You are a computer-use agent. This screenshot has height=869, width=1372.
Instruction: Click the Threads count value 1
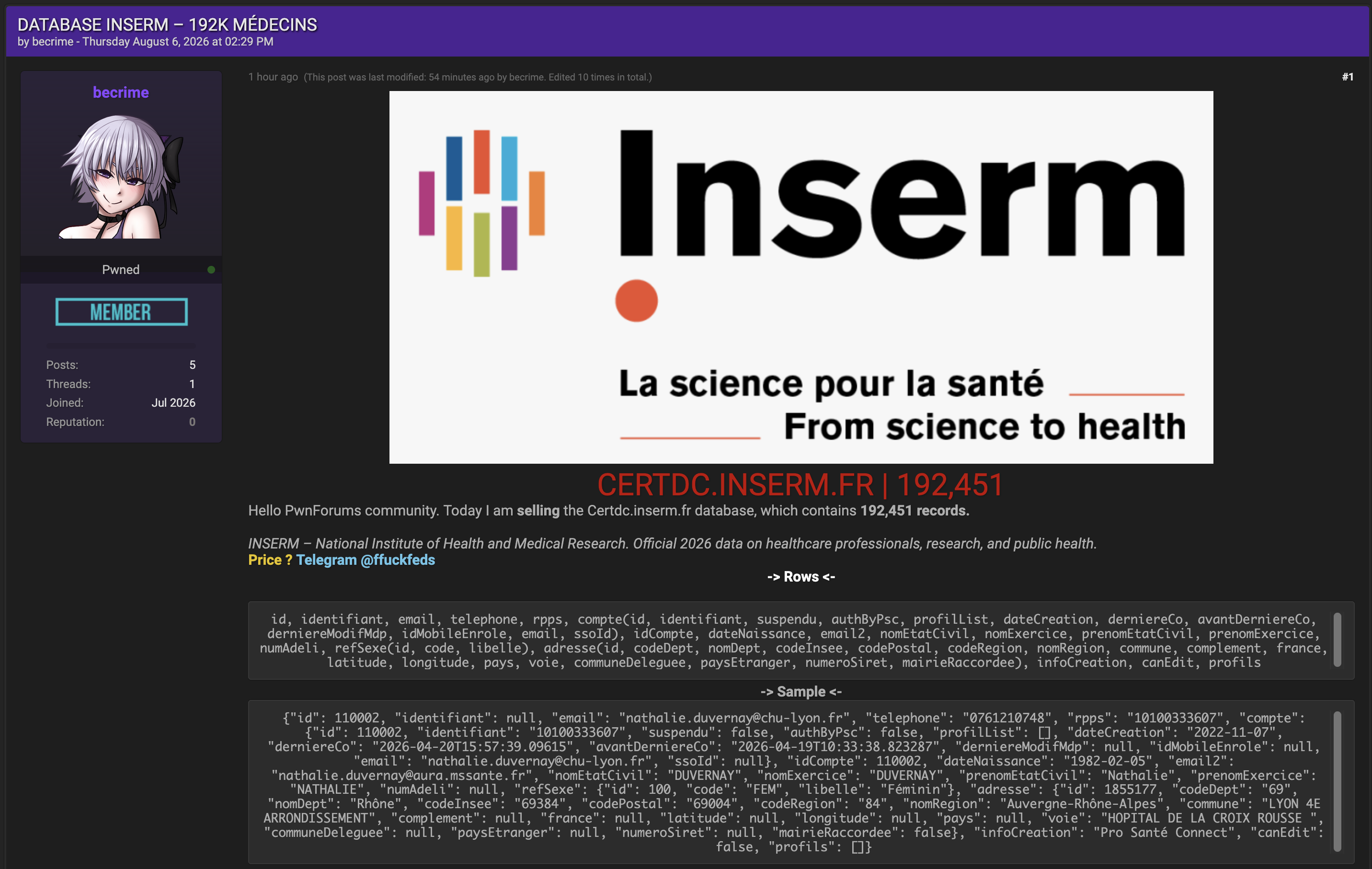tap(192, 384)
